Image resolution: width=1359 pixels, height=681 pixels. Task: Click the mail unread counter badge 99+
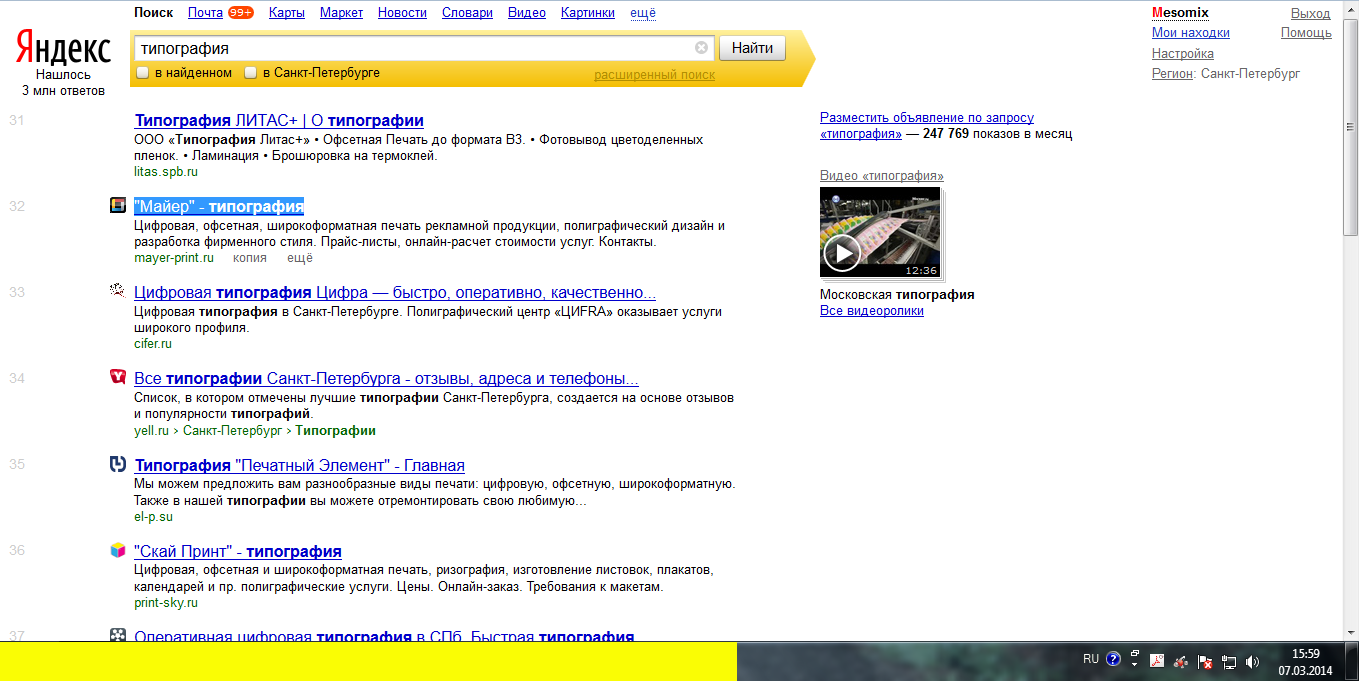(240, 13)
